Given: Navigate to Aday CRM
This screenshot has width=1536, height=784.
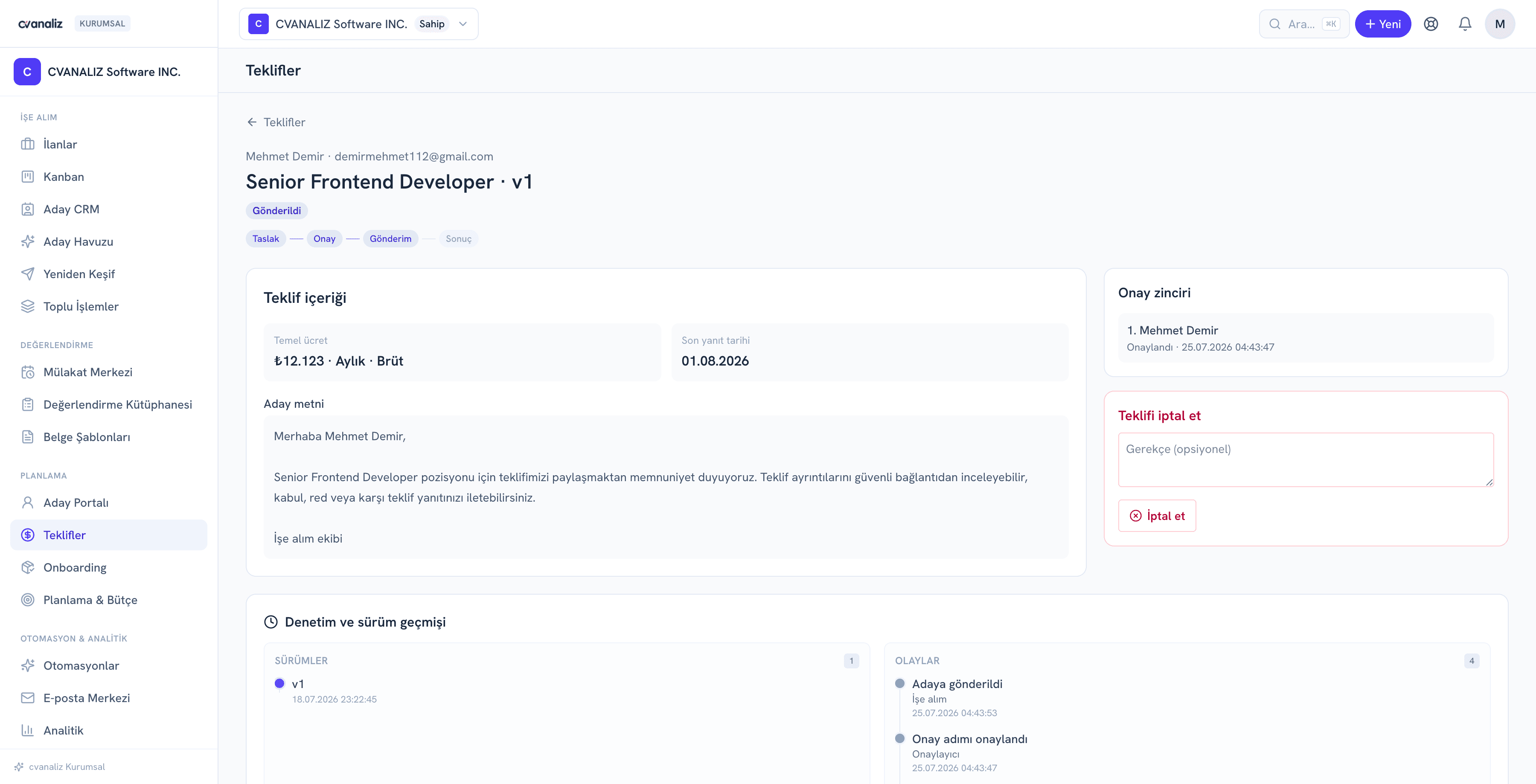Looking at the screenshot, I should click(108, 209).
